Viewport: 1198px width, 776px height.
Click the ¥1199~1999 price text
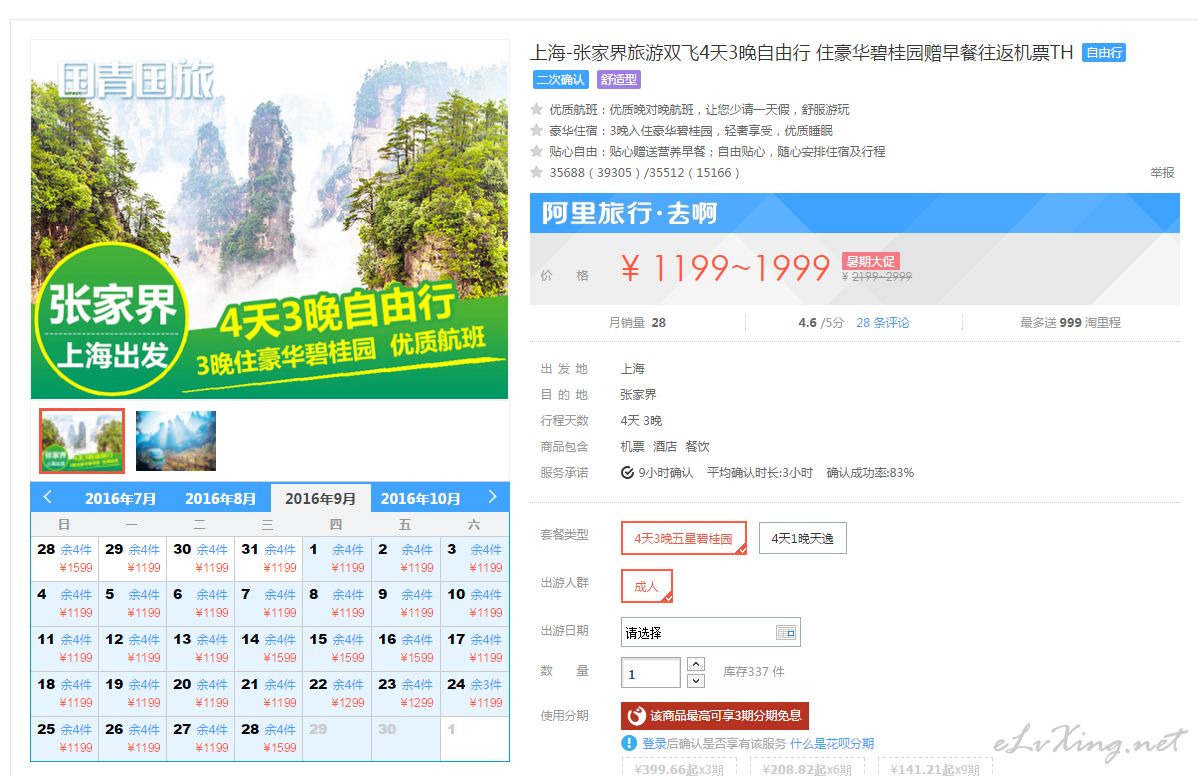724,268
